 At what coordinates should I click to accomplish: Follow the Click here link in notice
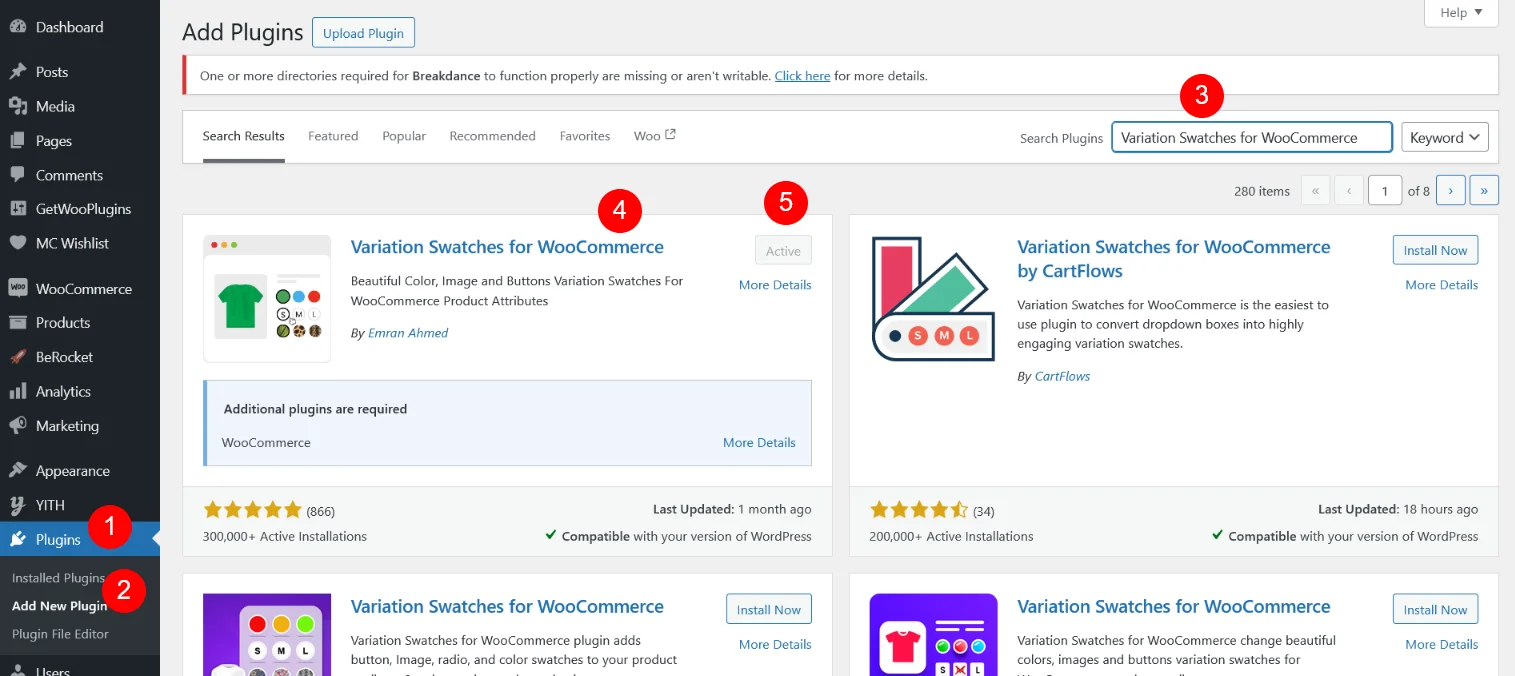coord(802,75)
